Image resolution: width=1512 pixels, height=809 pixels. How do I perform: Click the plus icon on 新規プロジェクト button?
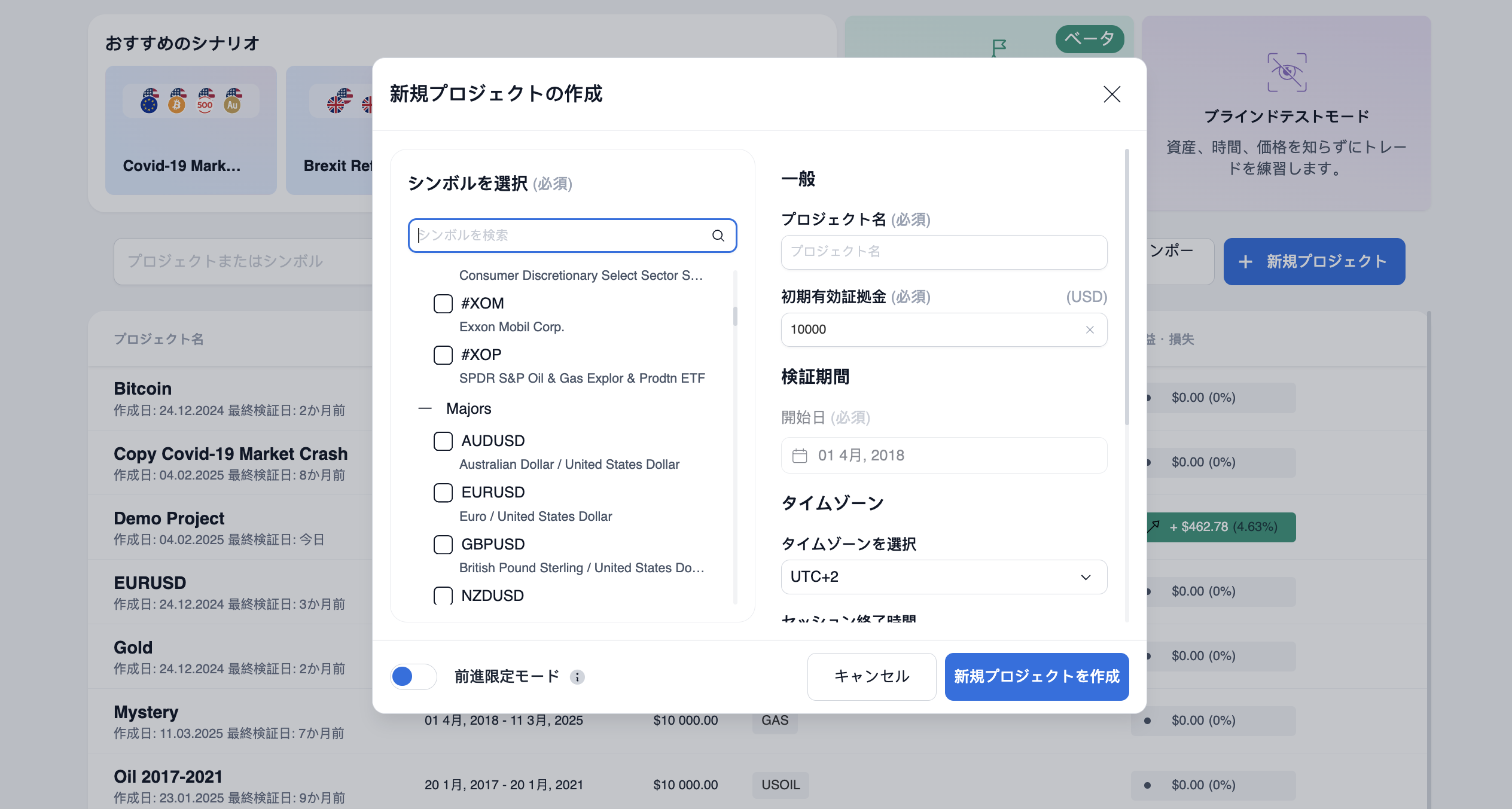click(x=1246, y=261)
